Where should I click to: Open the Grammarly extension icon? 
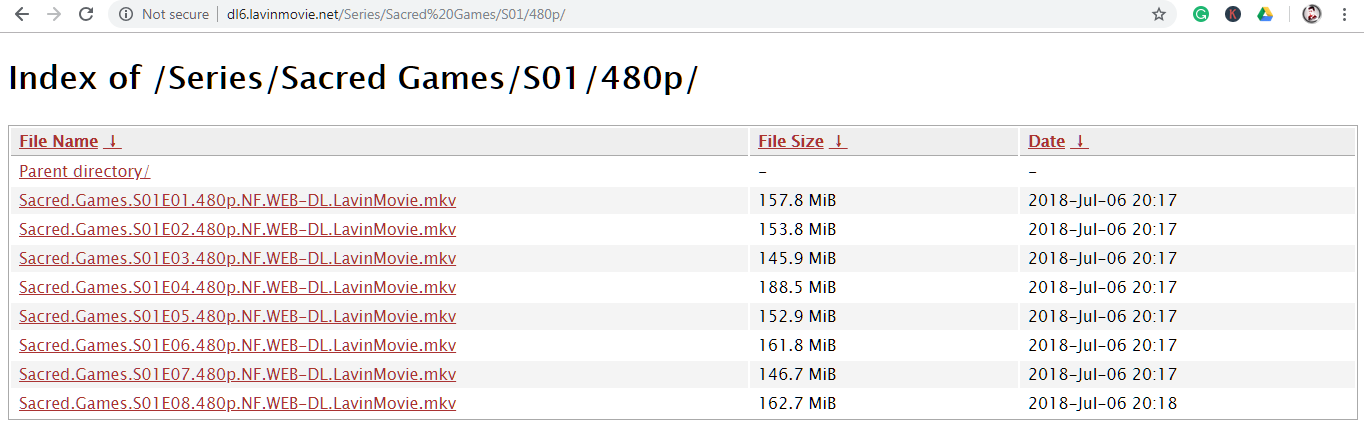[1201, 14]
